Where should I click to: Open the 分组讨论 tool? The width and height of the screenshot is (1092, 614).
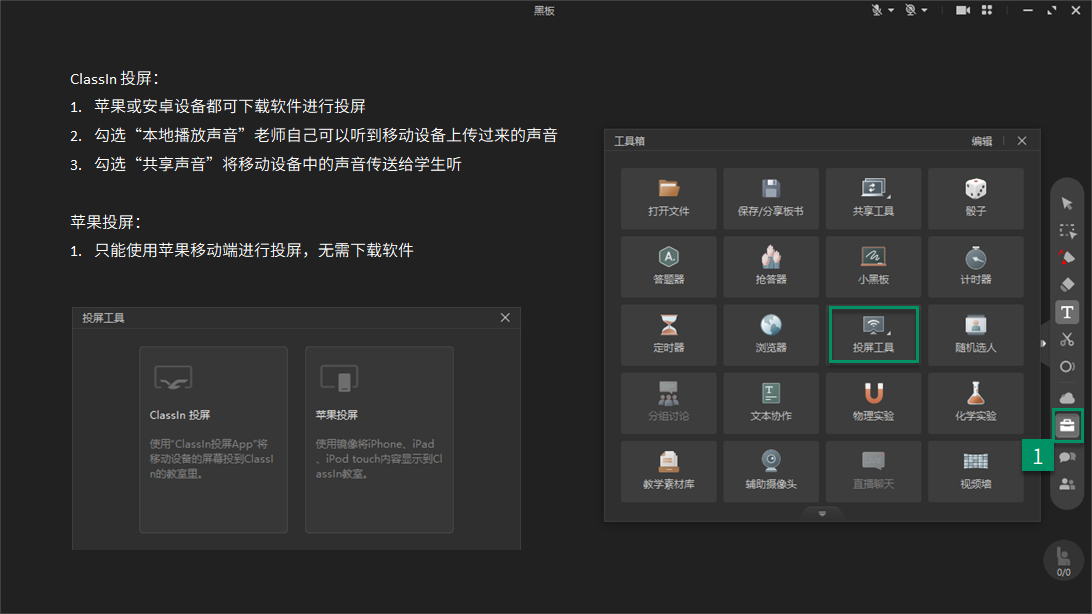[669, 403]
